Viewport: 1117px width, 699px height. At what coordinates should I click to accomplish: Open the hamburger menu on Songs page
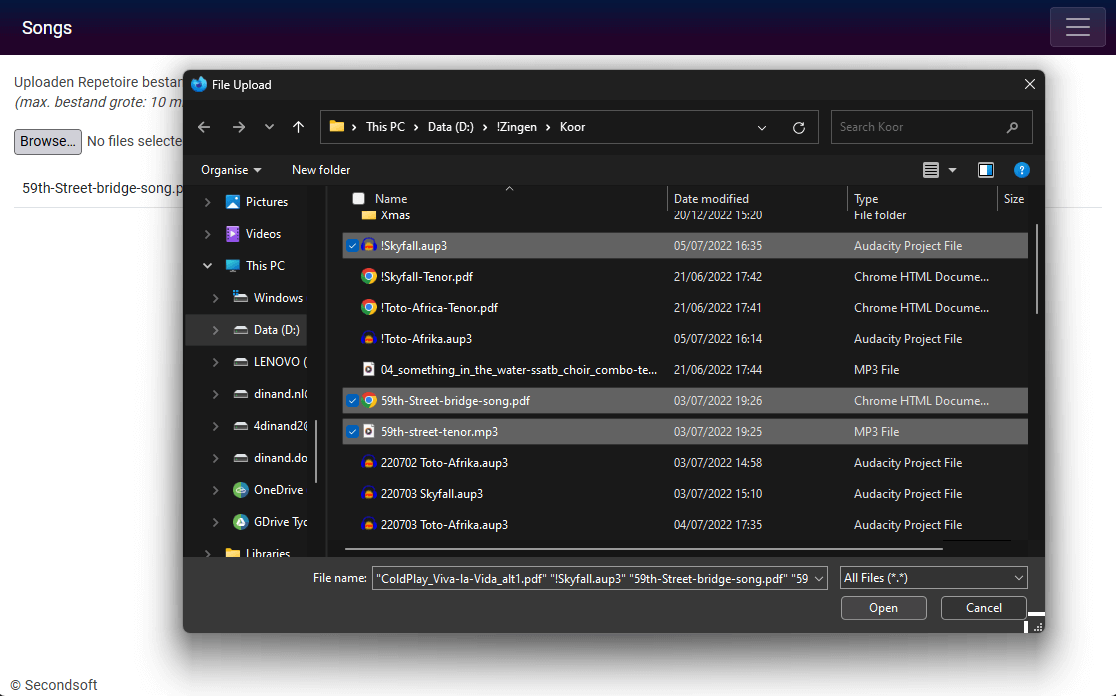pos(1077,27)
